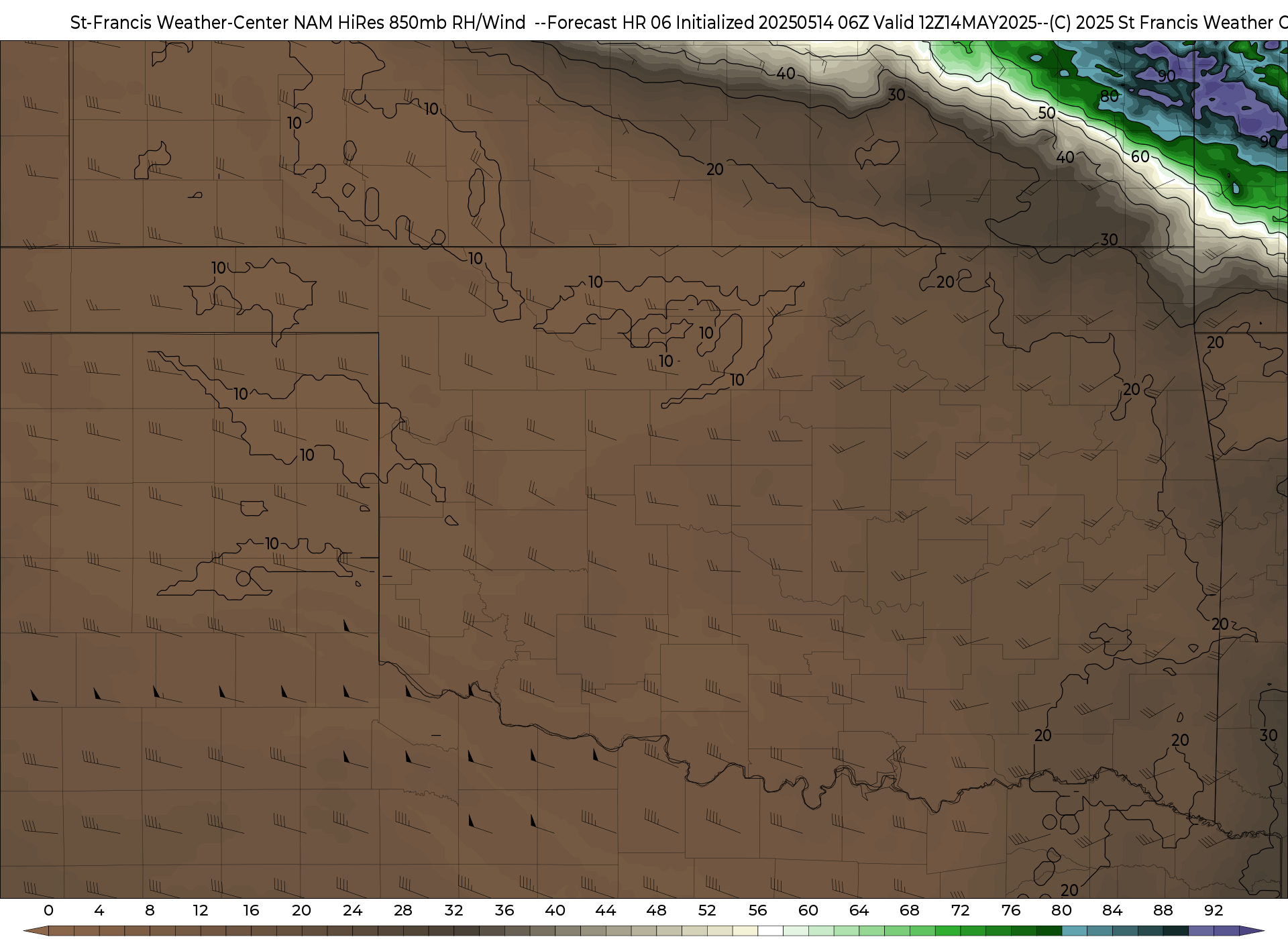Click the "60" contour label on the map
This screenshot has height=939, width=1288.
(1140, 157)
